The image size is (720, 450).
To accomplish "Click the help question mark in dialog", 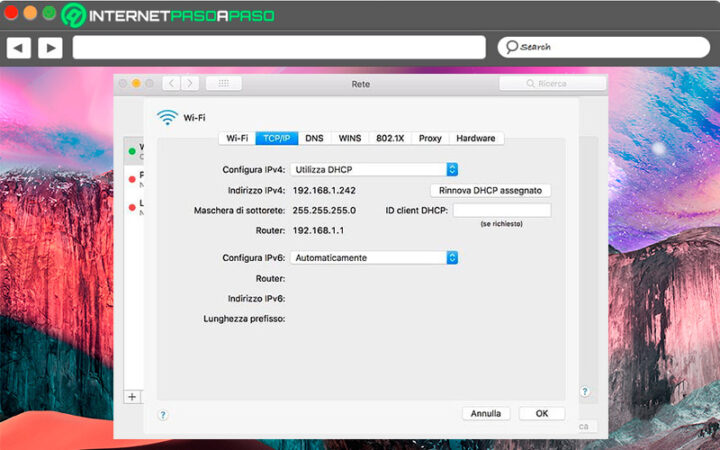I will click(x=163, y=414).
